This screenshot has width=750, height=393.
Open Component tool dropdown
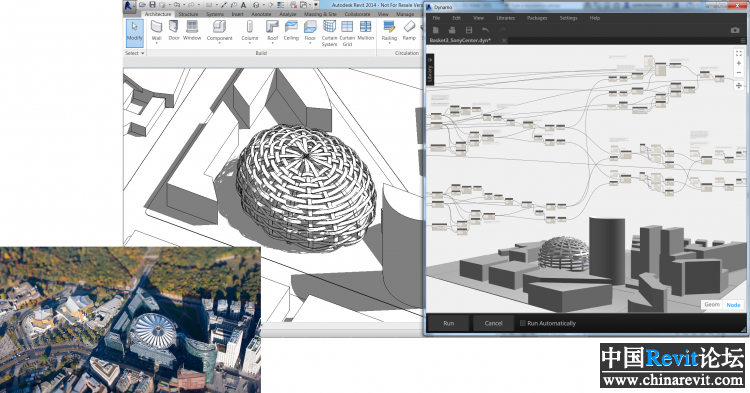tap(220, 43)
